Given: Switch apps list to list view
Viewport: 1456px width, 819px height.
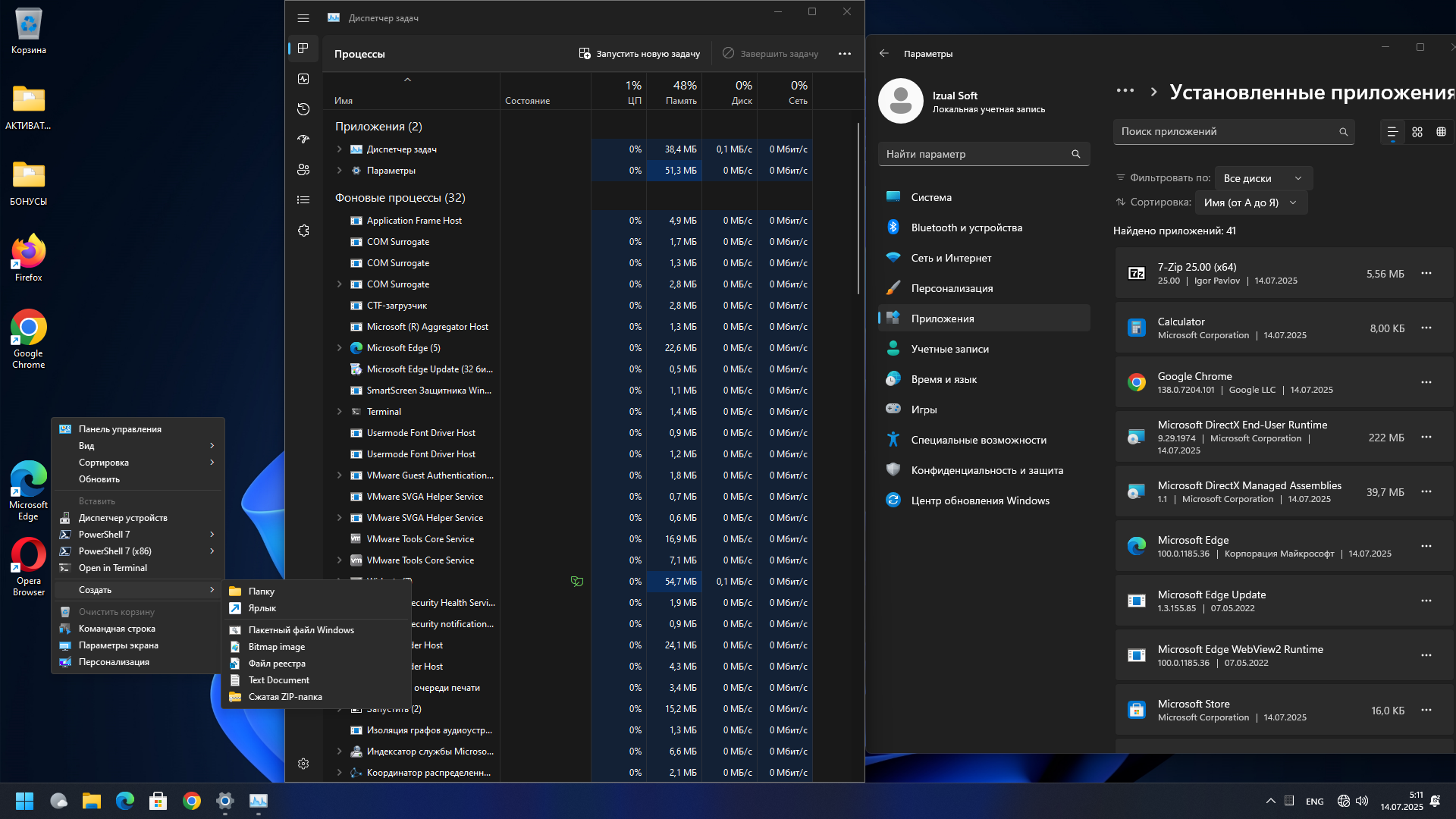Looking at the screenshot, I should point(1392,132).
